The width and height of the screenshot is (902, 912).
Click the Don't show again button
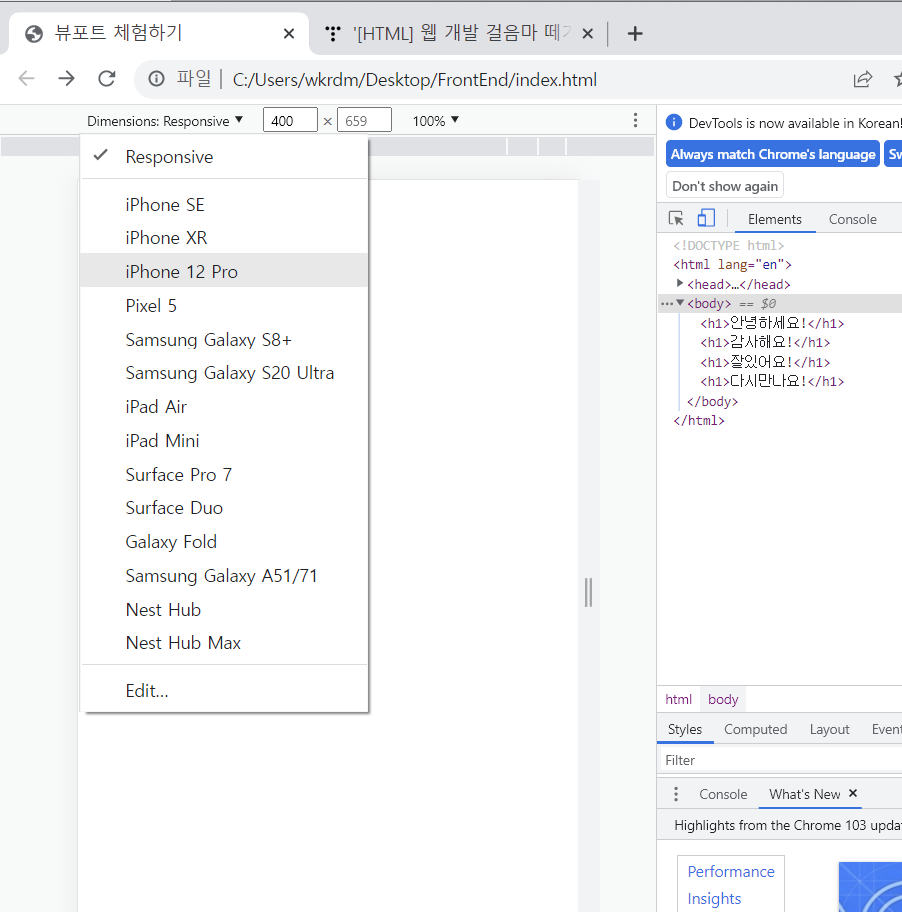click(x=725, y=186)
